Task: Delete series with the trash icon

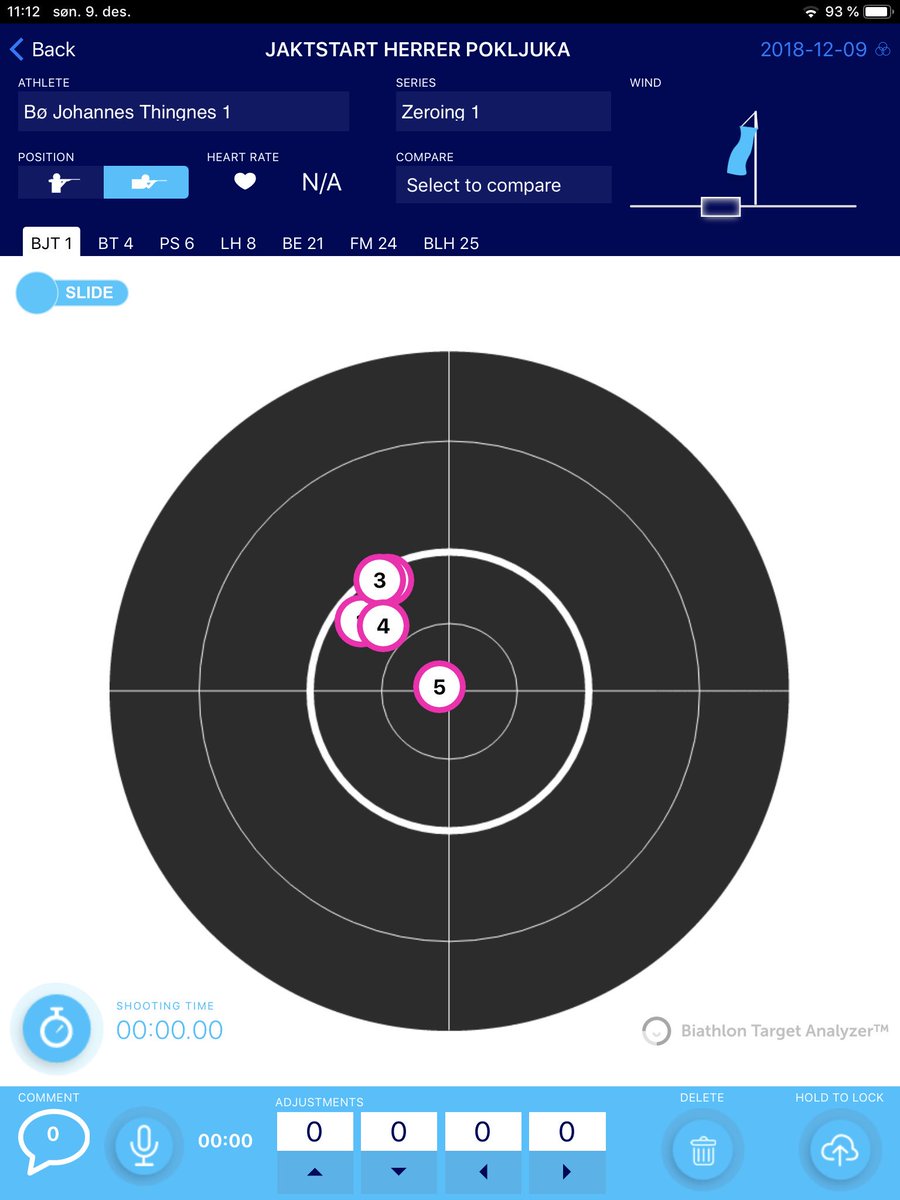Action: point(702,1151)
